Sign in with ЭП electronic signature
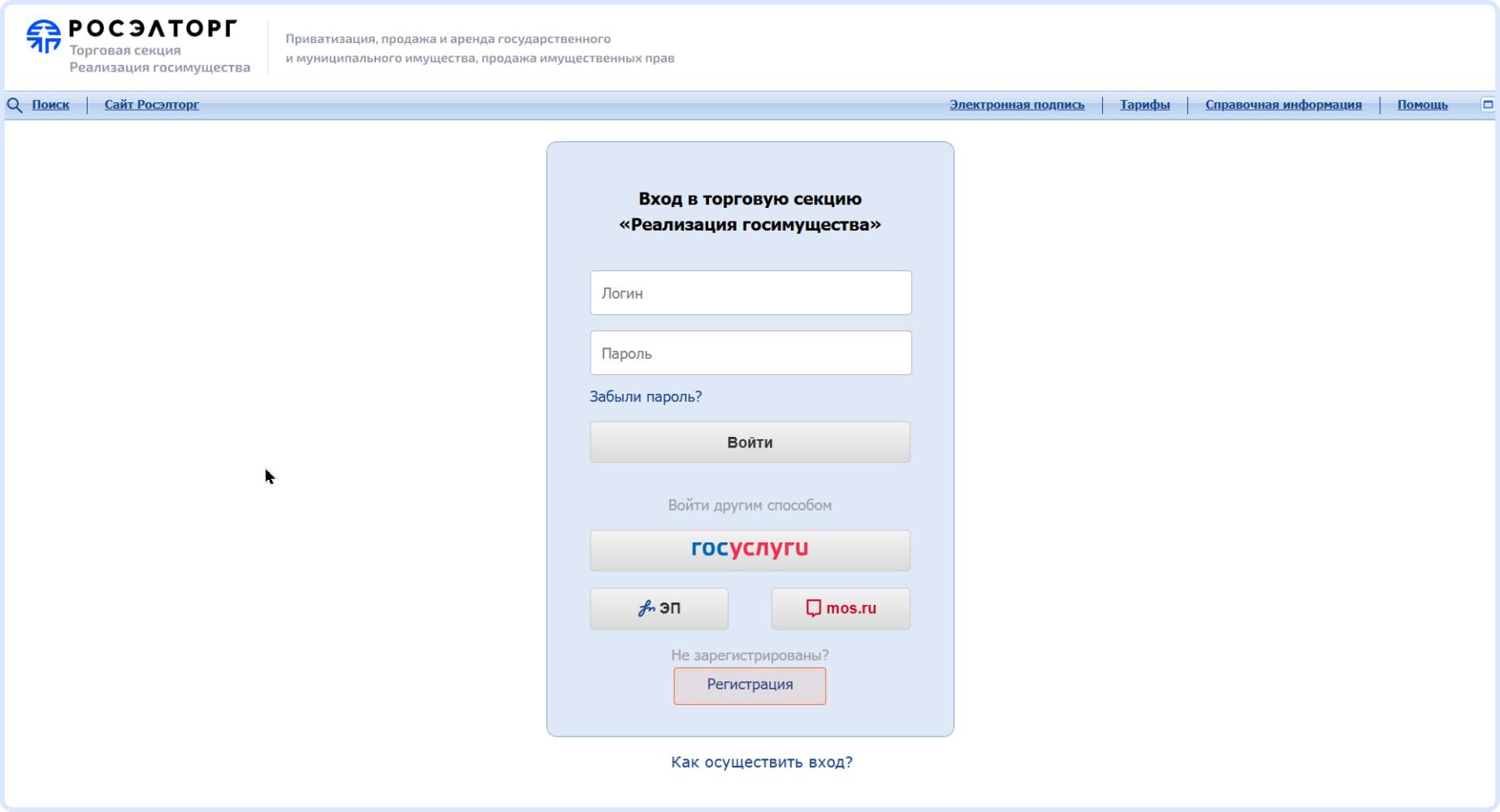This screenshot has height=812, width=1500. click(659, 608)
